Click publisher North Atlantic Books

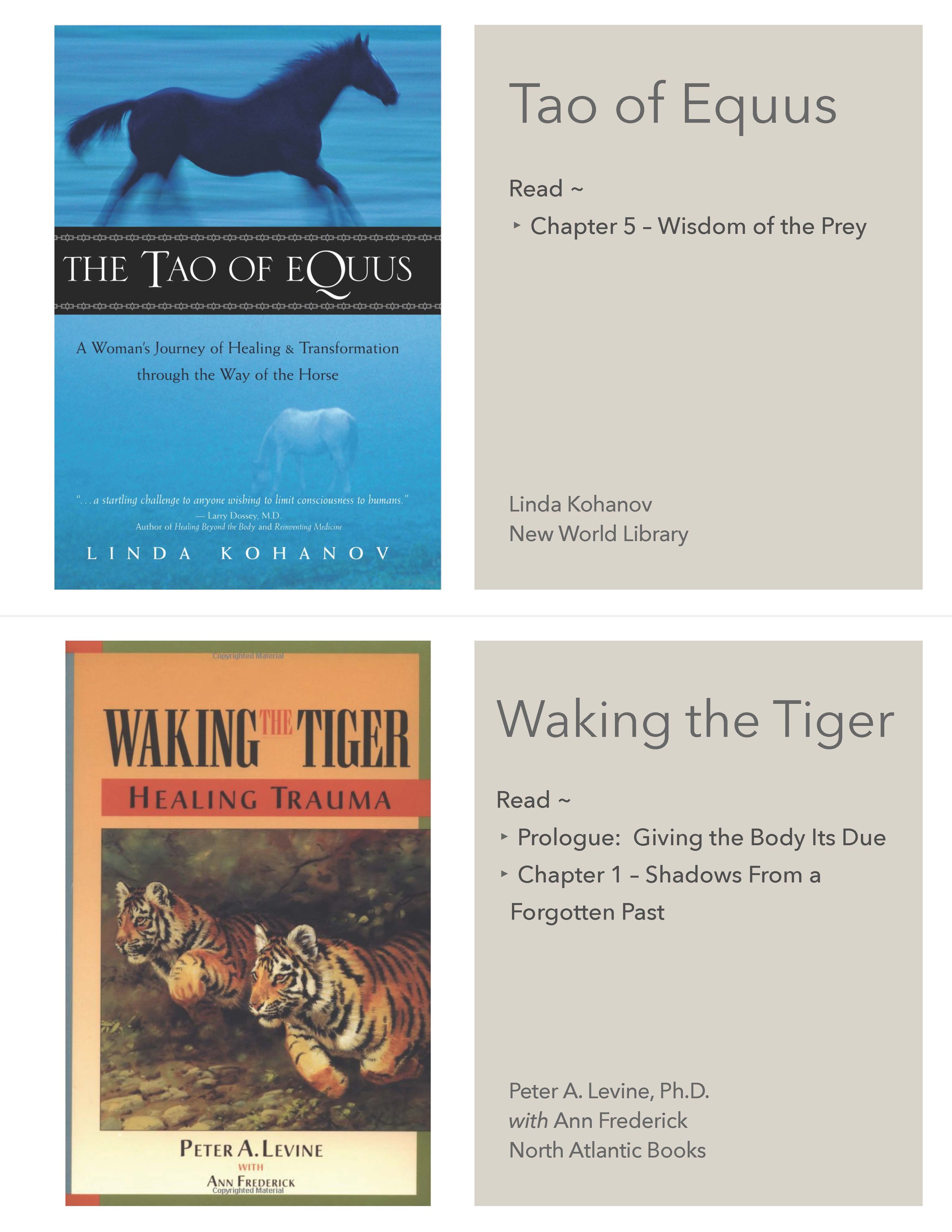point(607,1150)
